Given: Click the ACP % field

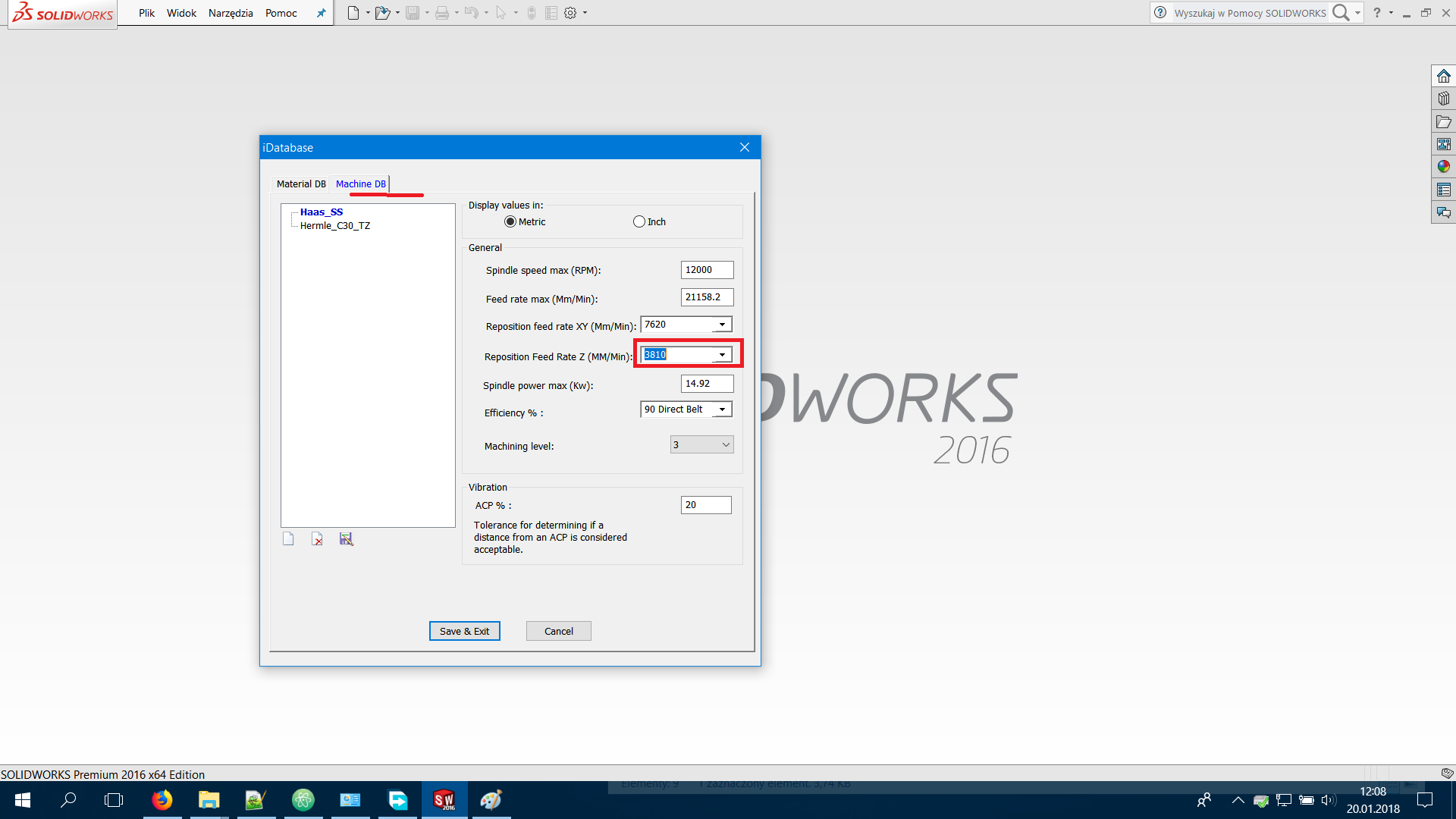Looking at the screenshot, I should (x=706, y=505).
